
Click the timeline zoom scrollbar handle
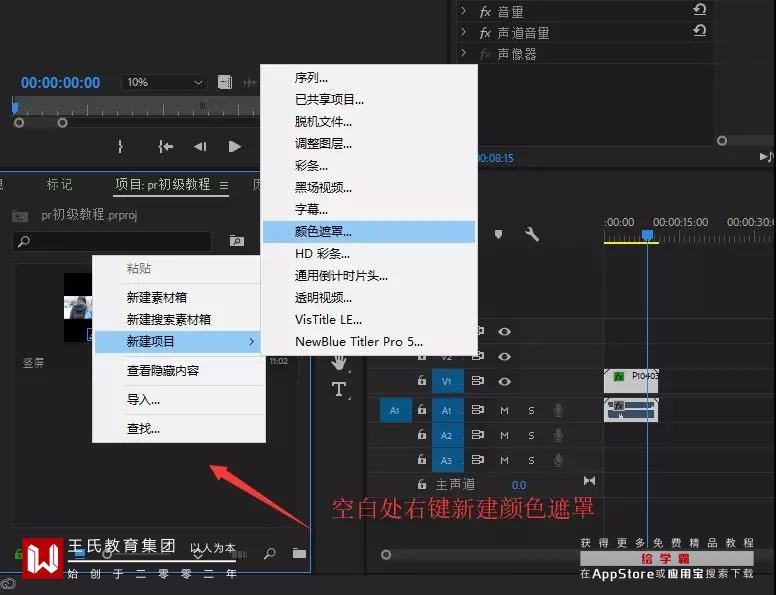click(386, 555)
